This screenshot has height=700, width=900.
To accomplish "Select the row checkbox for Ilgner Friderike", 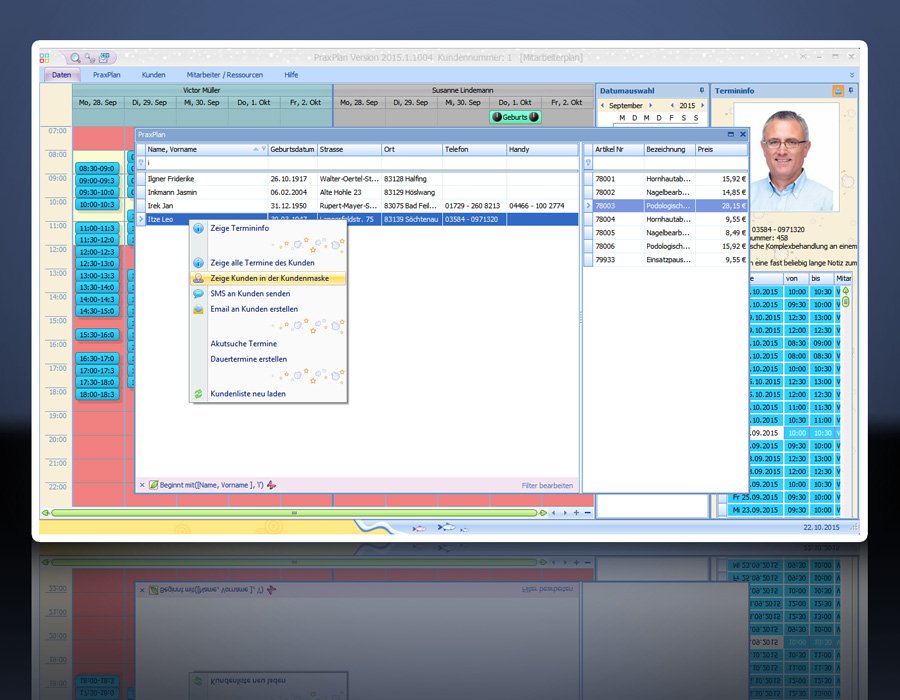I will pos(141,179).
